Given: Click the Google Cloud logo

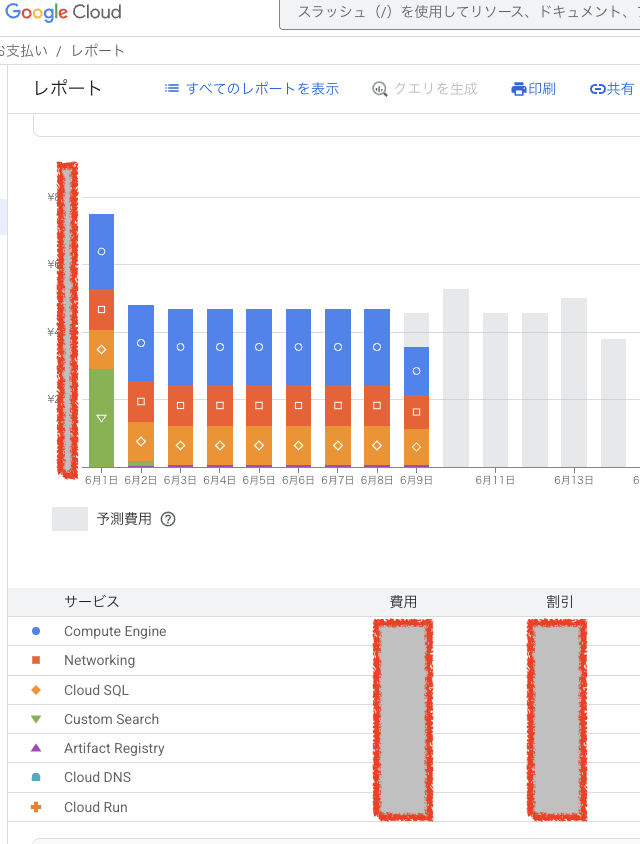Looking at the screenshot, I should [x=64, y=13].
